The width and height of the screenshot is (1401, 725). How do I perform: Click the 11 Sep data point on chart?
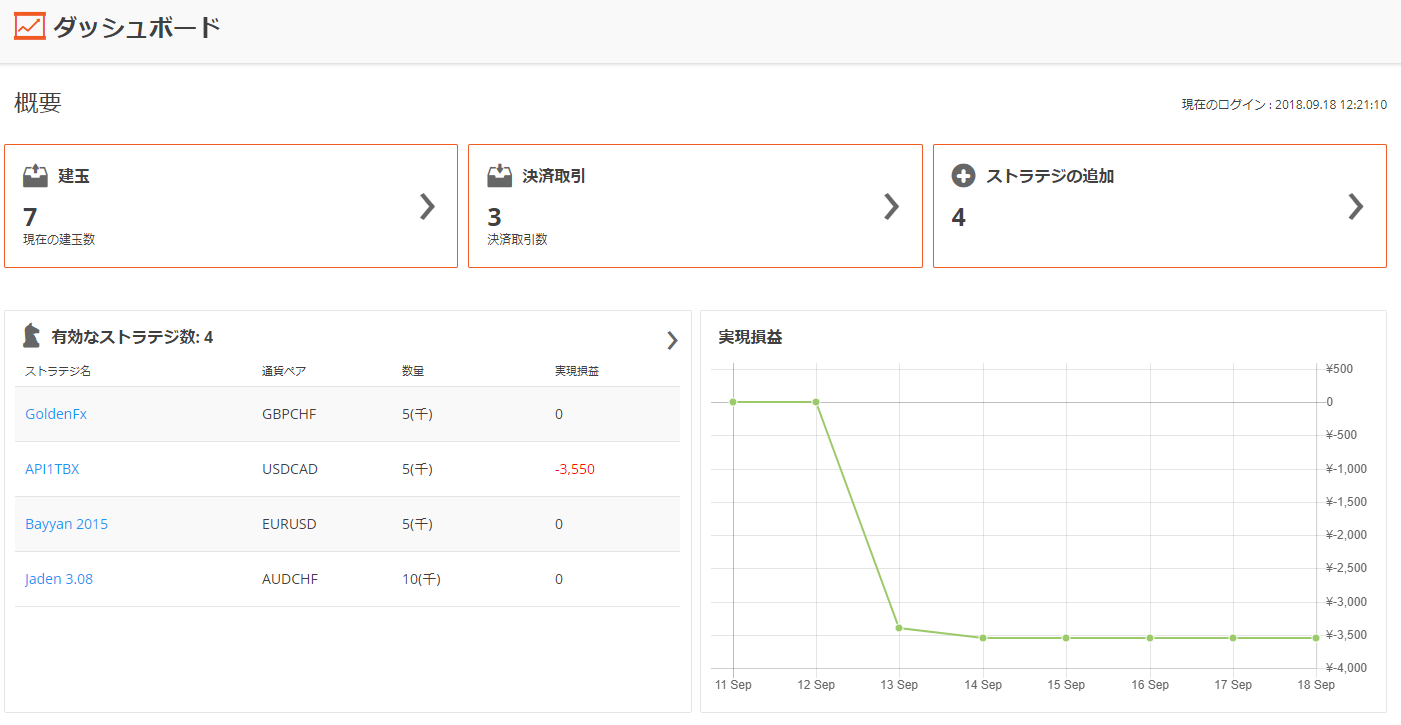coord(733,402)
